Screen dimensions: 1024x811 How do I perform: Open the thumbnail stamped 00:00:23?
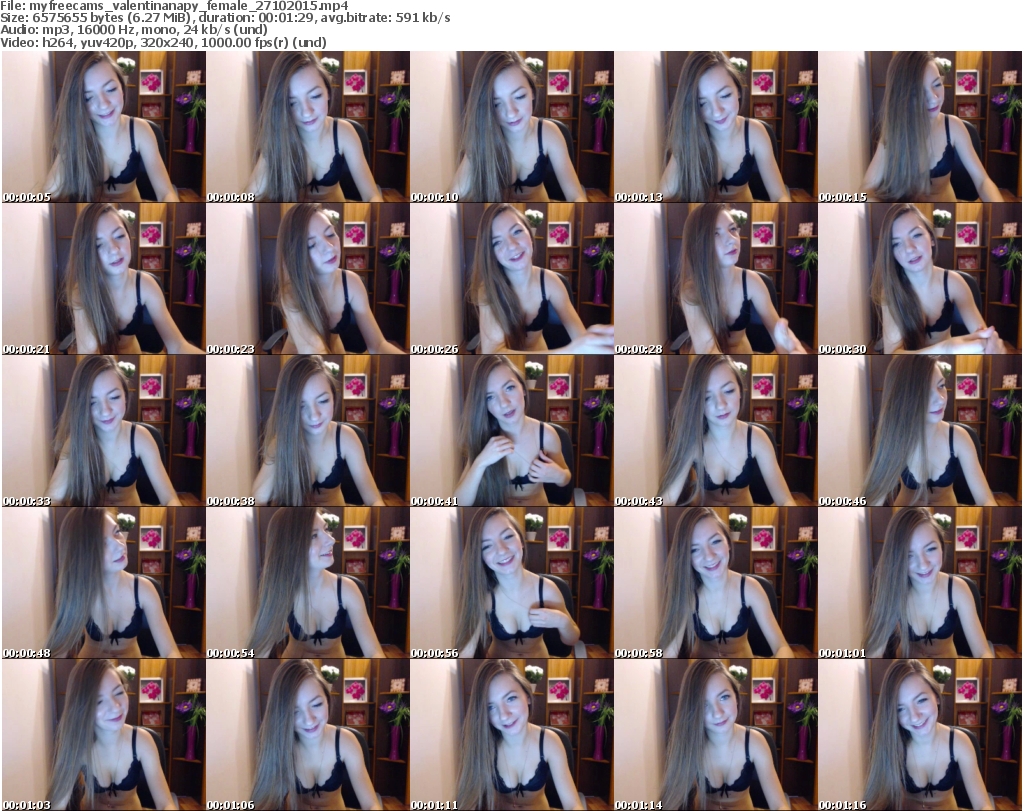coord(308,279)
